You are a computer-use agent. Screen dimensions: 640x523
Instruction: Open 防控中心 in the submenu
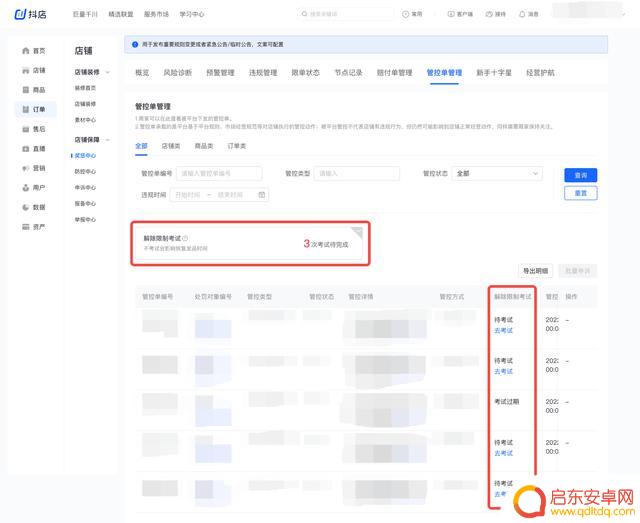coord(85,171)
